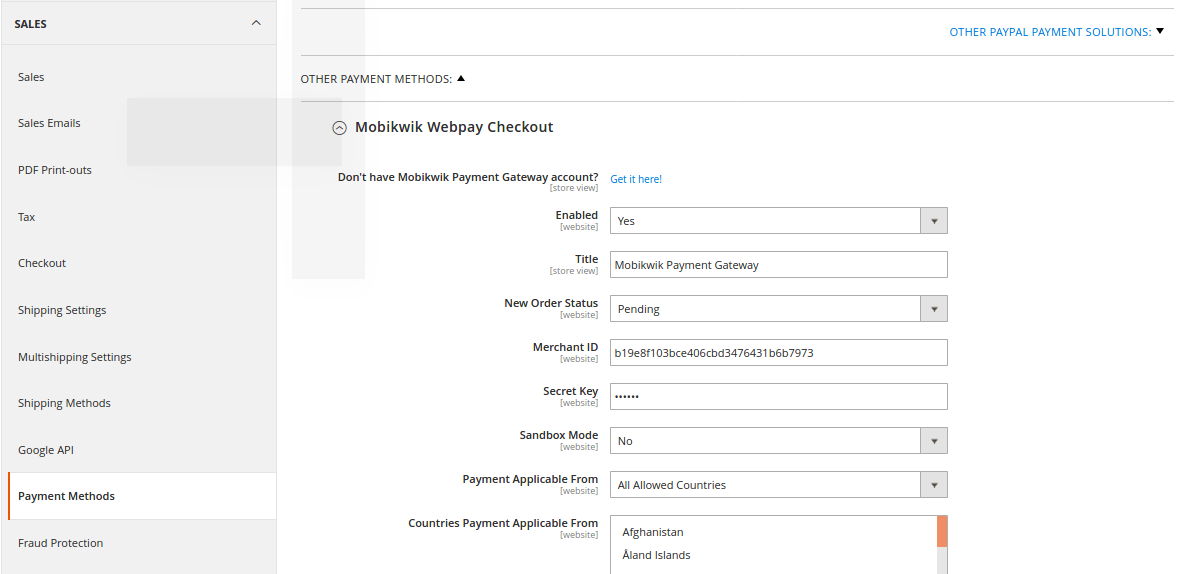Click the Merchant ID label
This screenshot has width=1181, height=574.
pyautogui.click(x=566, y=347)
